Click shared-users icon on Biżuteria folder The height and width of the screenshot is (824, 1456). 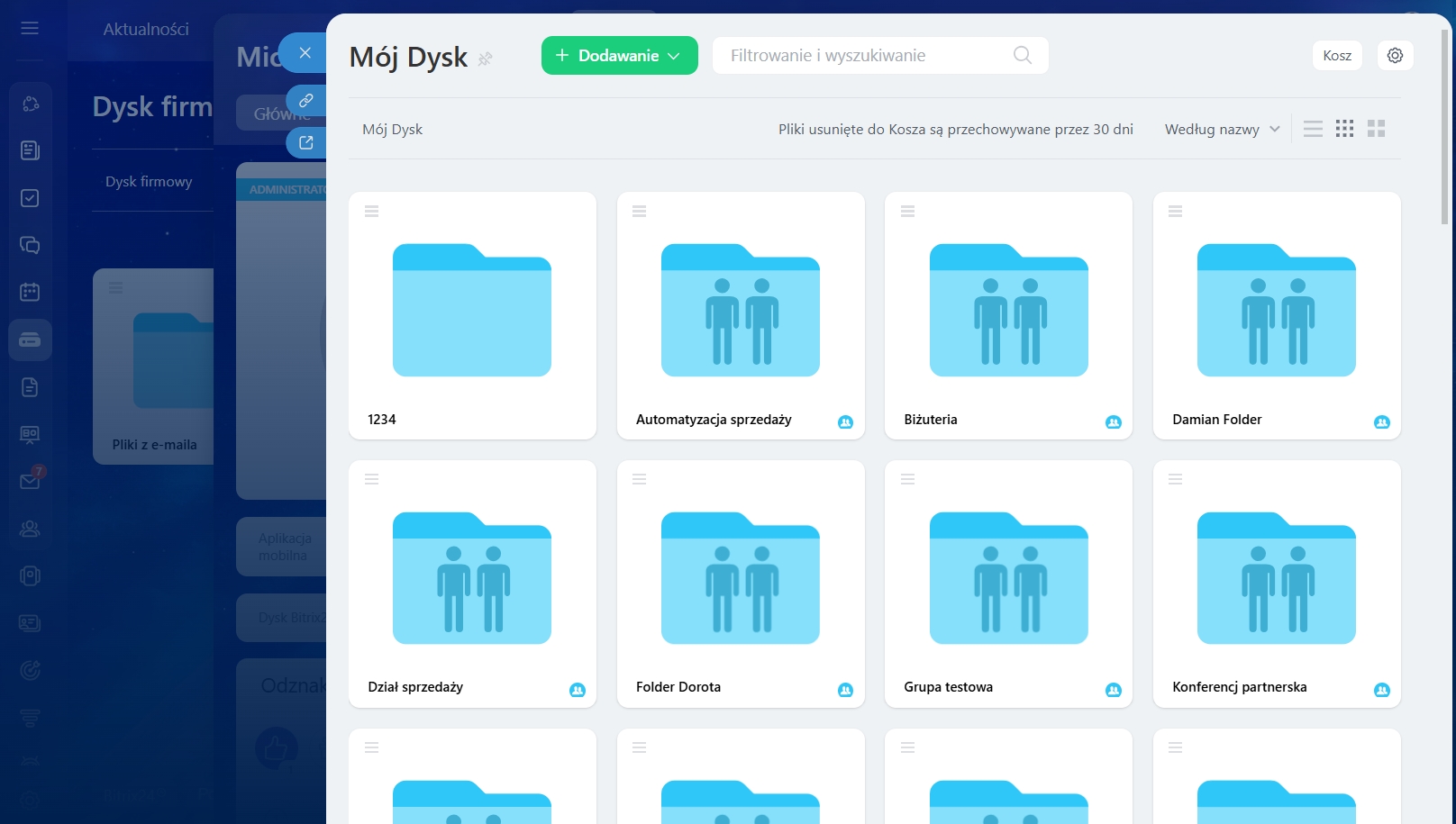click(x=1113, y=421)
